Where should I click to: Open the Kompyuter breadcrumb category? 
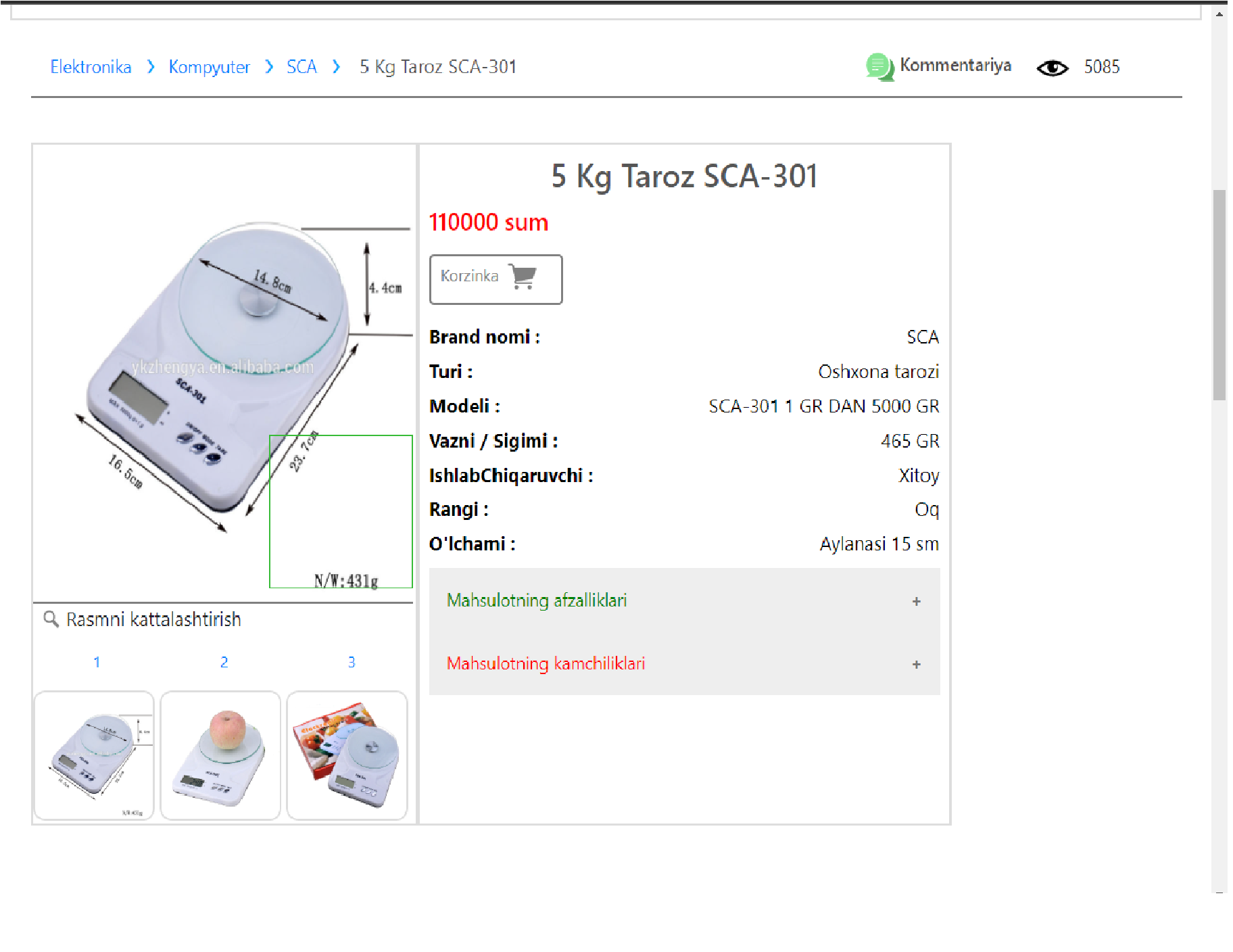[x=209, y=67]
